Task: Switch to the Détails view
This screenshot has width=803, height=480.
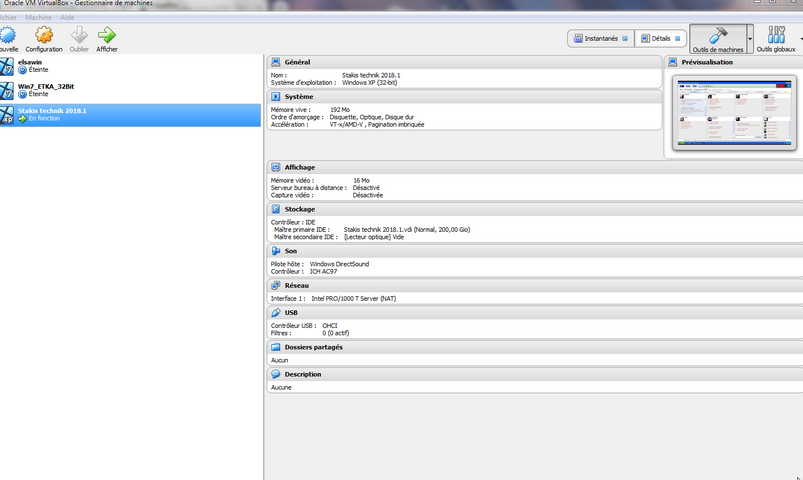Action: point(661,38)
